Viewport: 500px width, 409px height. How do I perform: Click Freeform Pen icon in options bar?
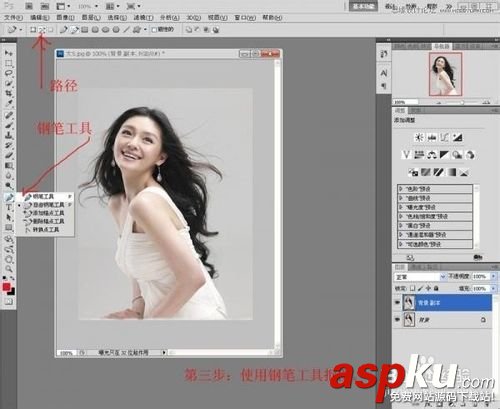tap(74, 30)
